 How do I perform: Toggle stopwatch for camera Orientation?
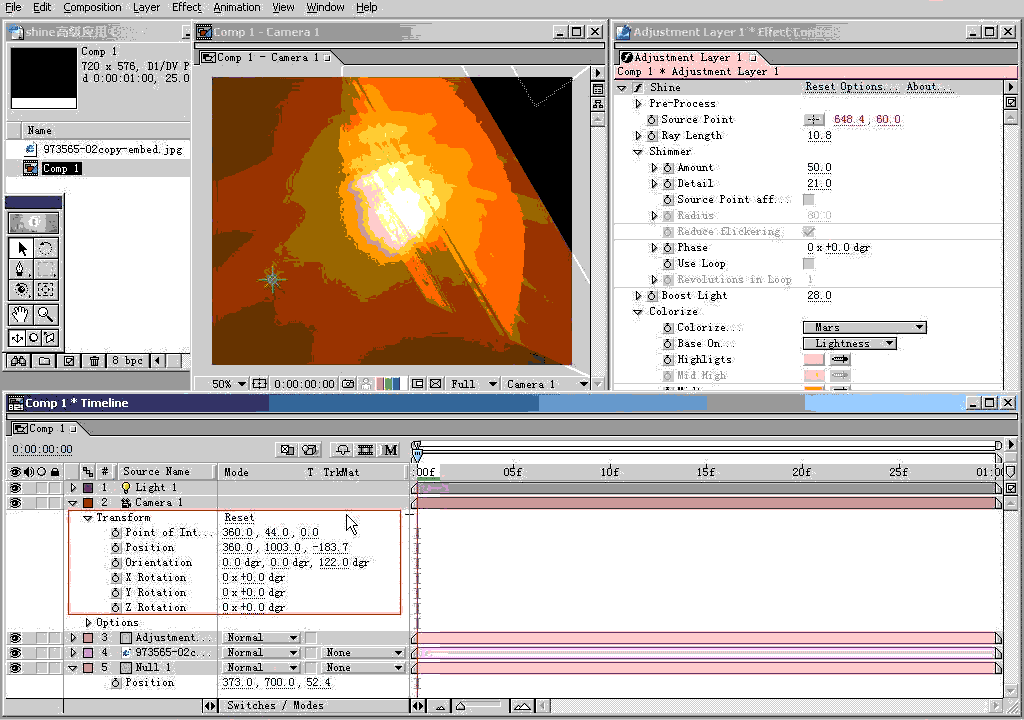coord(116,563)
